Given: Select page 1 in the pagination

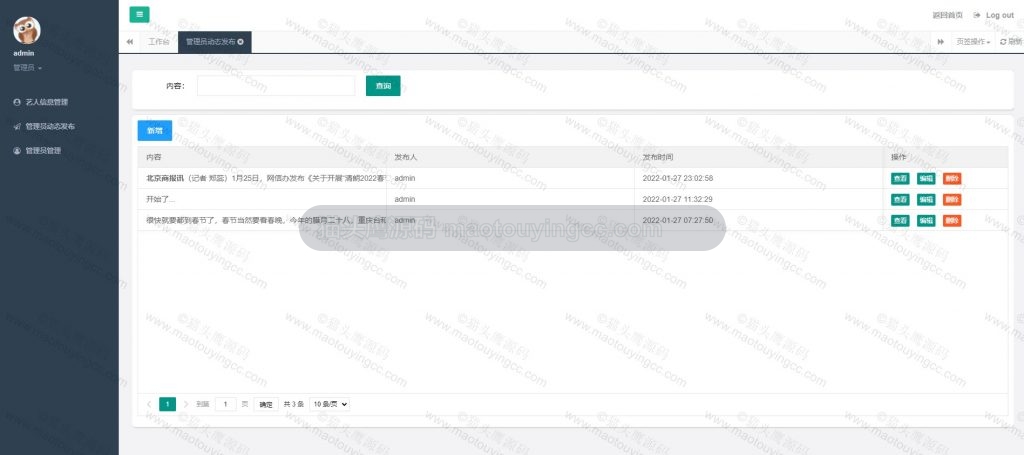Looking at the screenshot, I should click(x=167, y=404).
